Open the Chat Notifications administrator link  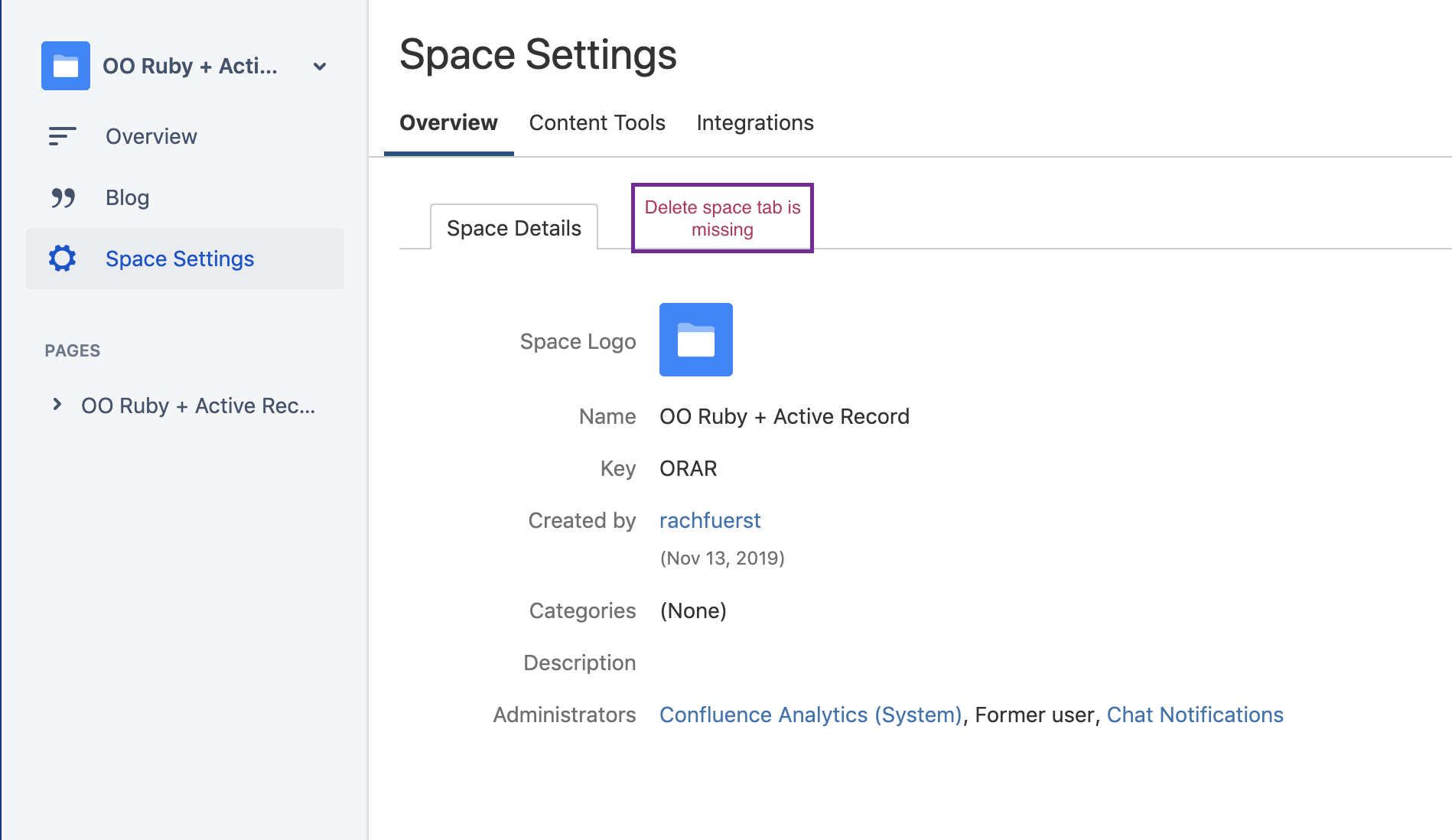(1195, 715)
